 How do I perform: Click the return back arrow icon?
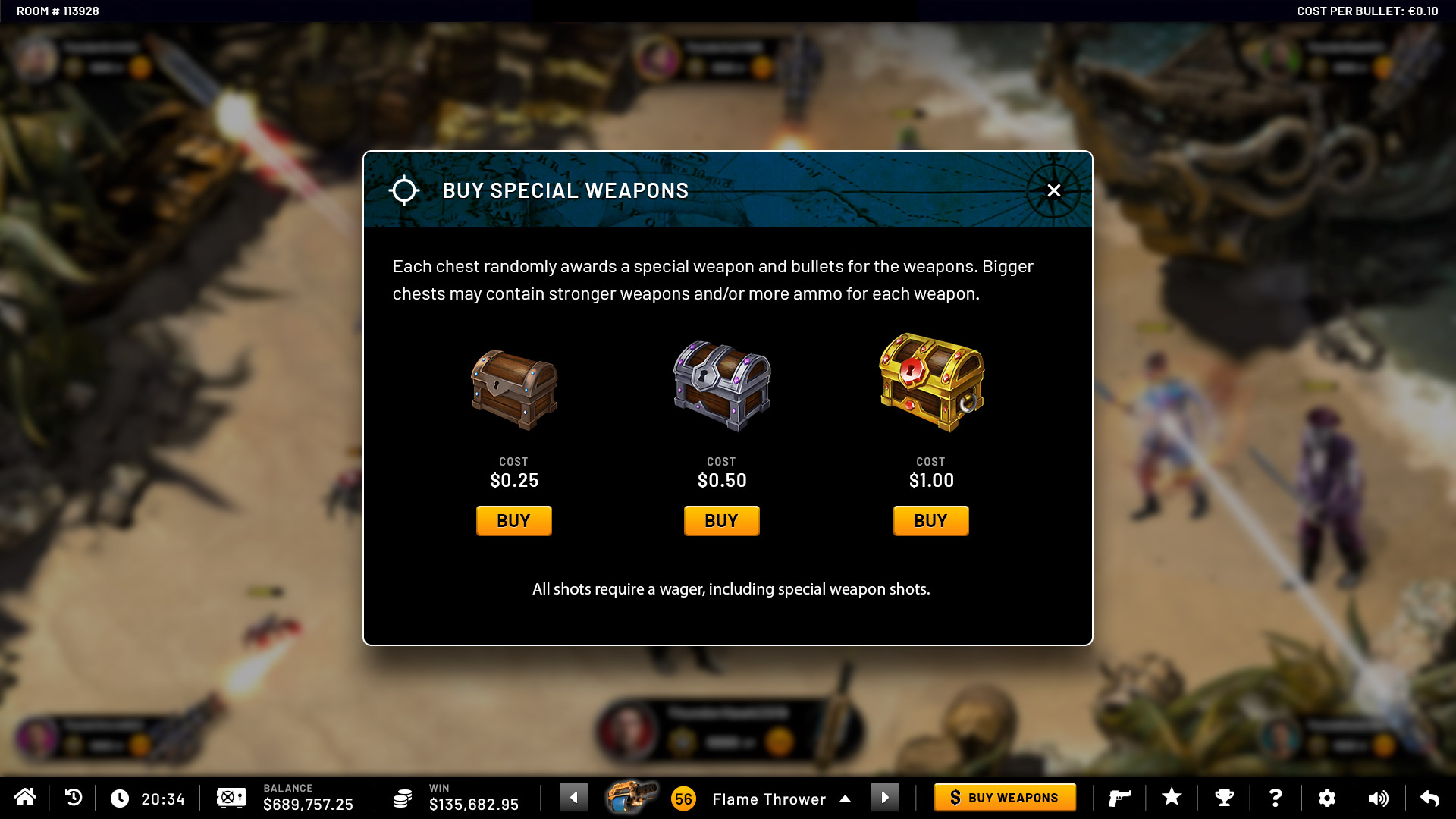pyautogui.click(x=1429, y=798)
